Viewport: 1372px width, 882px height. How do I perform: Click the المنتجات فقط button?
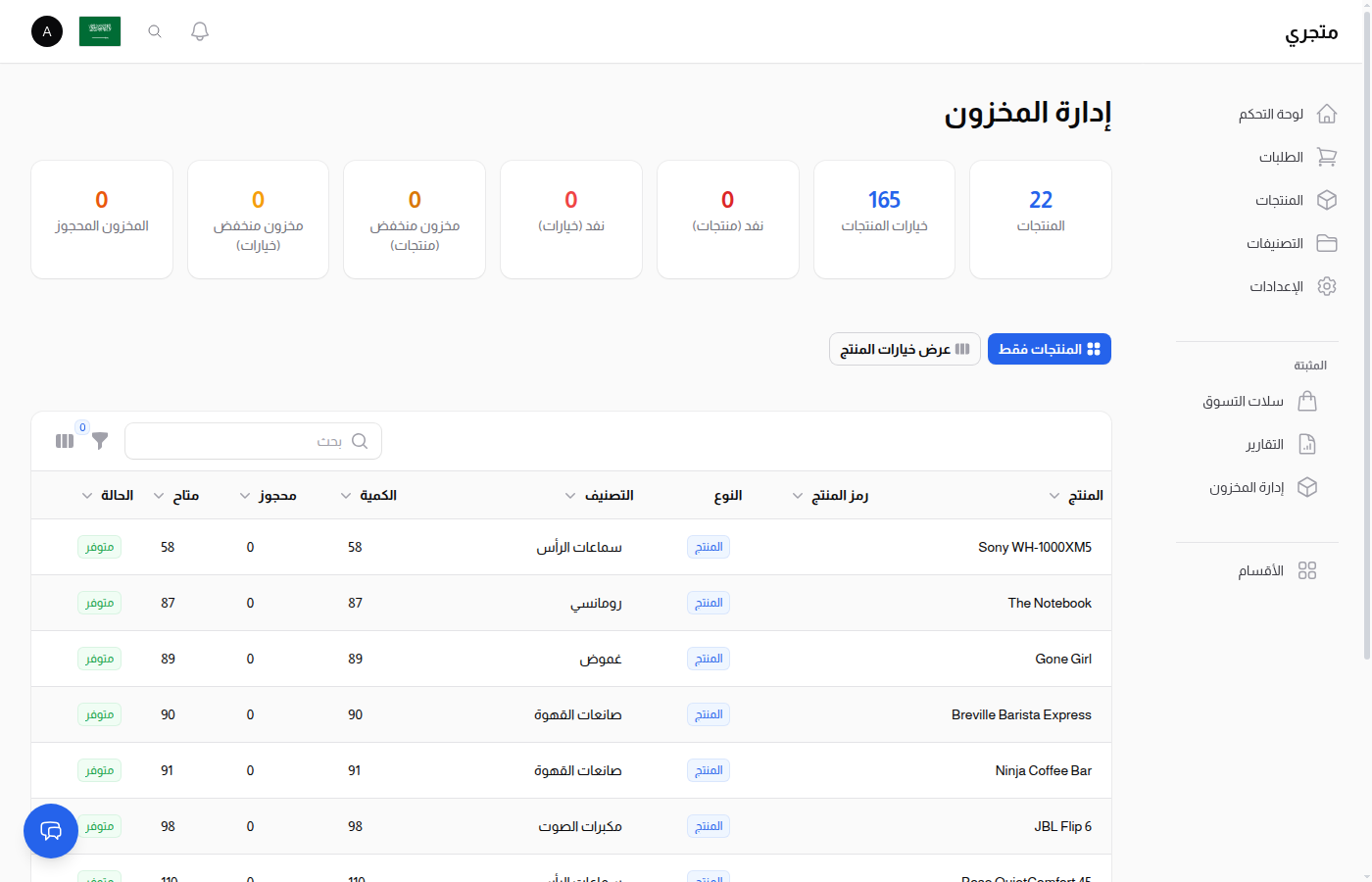[1049, 348]
